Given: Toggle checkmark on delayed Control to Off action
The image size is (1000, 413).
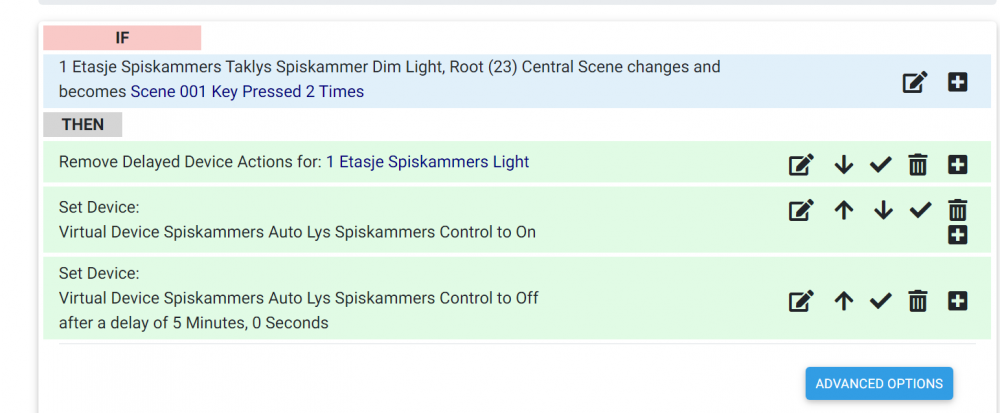Looking at the screenshot, I should tap(880, 301).
